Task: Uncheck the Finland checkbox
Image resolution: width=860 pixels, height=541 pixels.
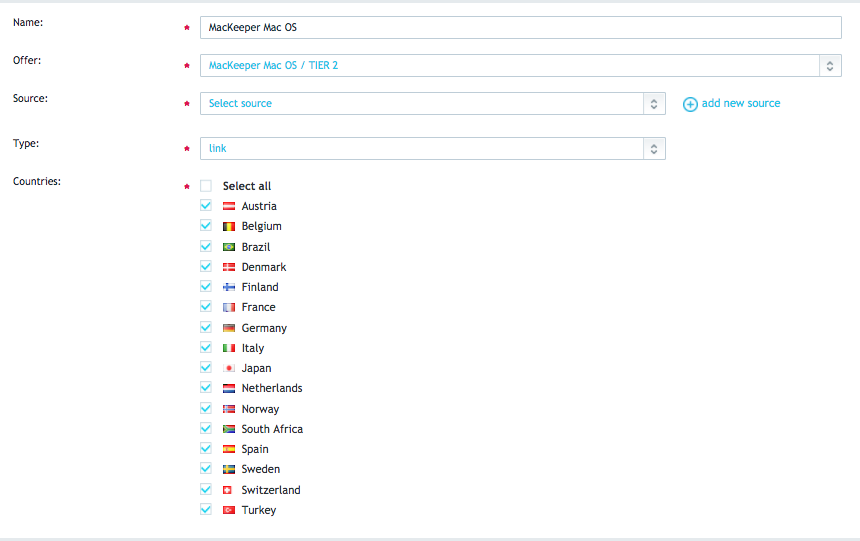Action: tap(206, 286)
